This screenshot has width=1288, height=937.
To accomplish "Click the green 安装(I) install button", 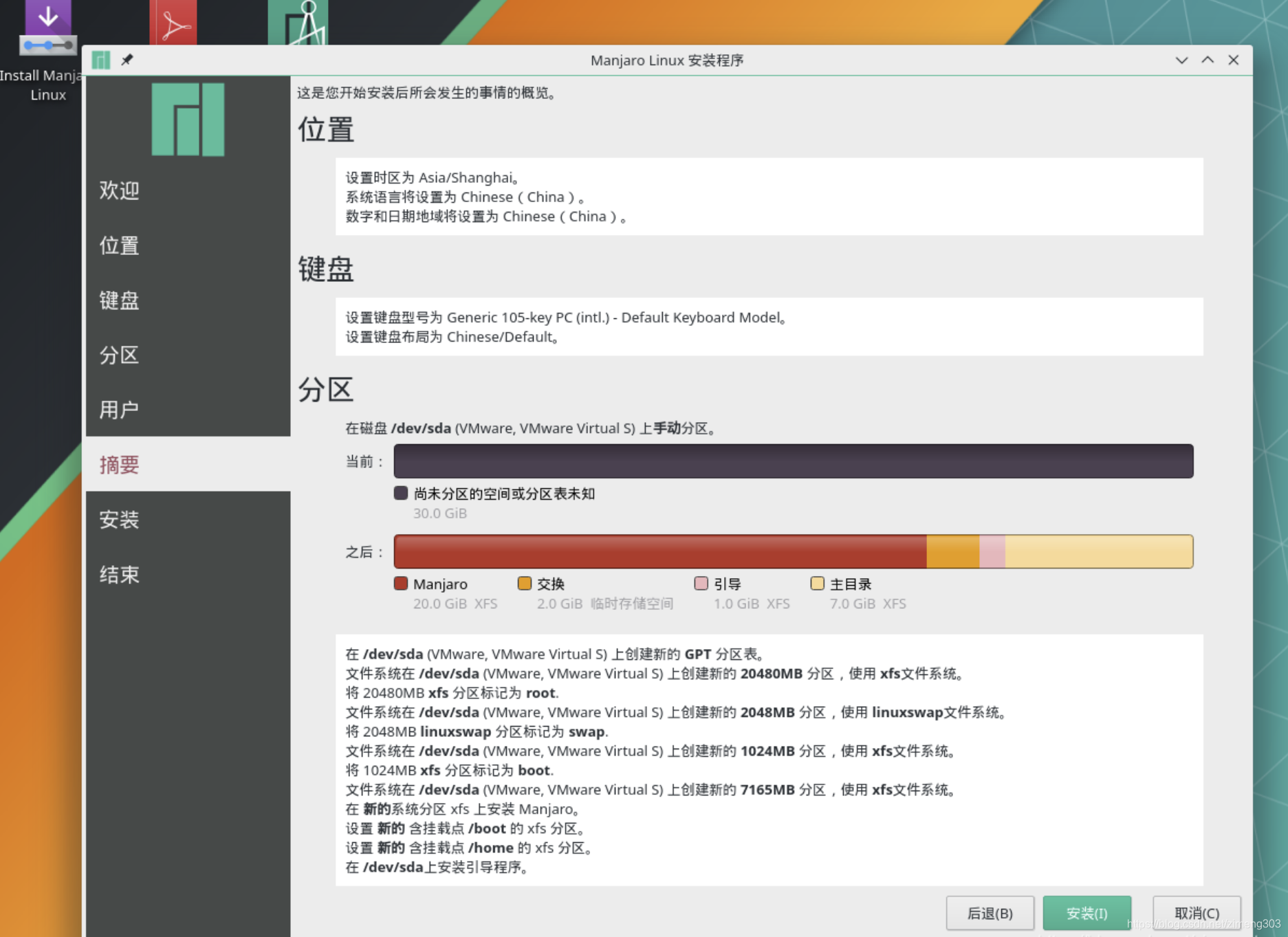I will pos(1087,913).
